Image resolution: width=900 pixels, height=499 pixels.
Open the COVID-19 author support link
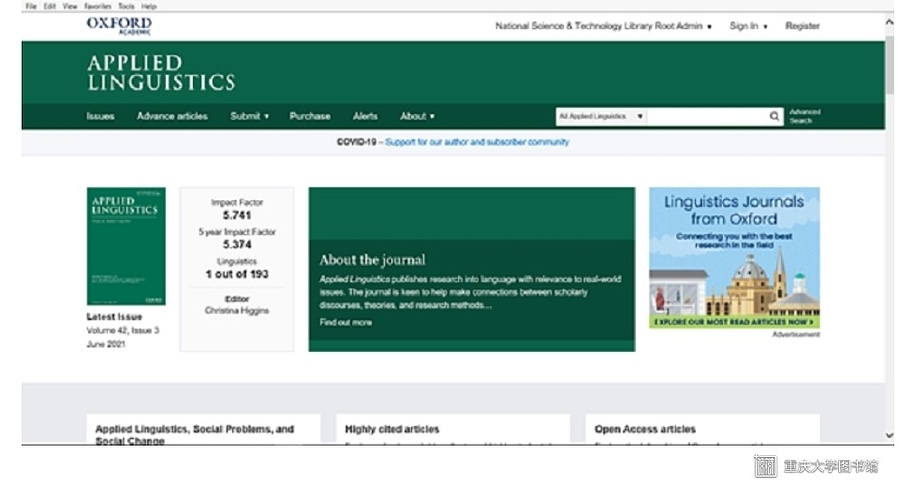click(x=477, y=142)
